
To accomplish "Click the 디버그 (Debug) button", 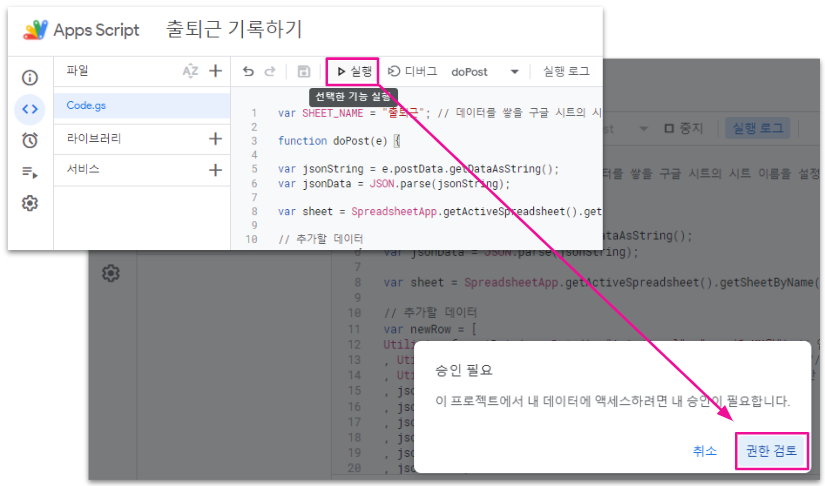I will (413, 72).
